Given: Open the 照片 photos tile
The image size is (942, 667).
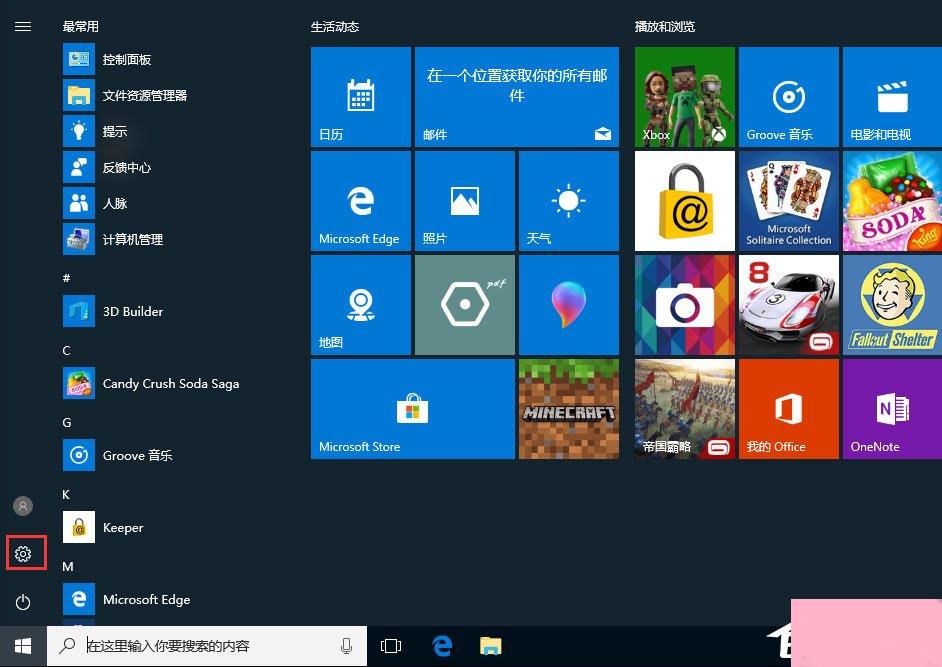Looking at the screenshot, I should (464, 201).
